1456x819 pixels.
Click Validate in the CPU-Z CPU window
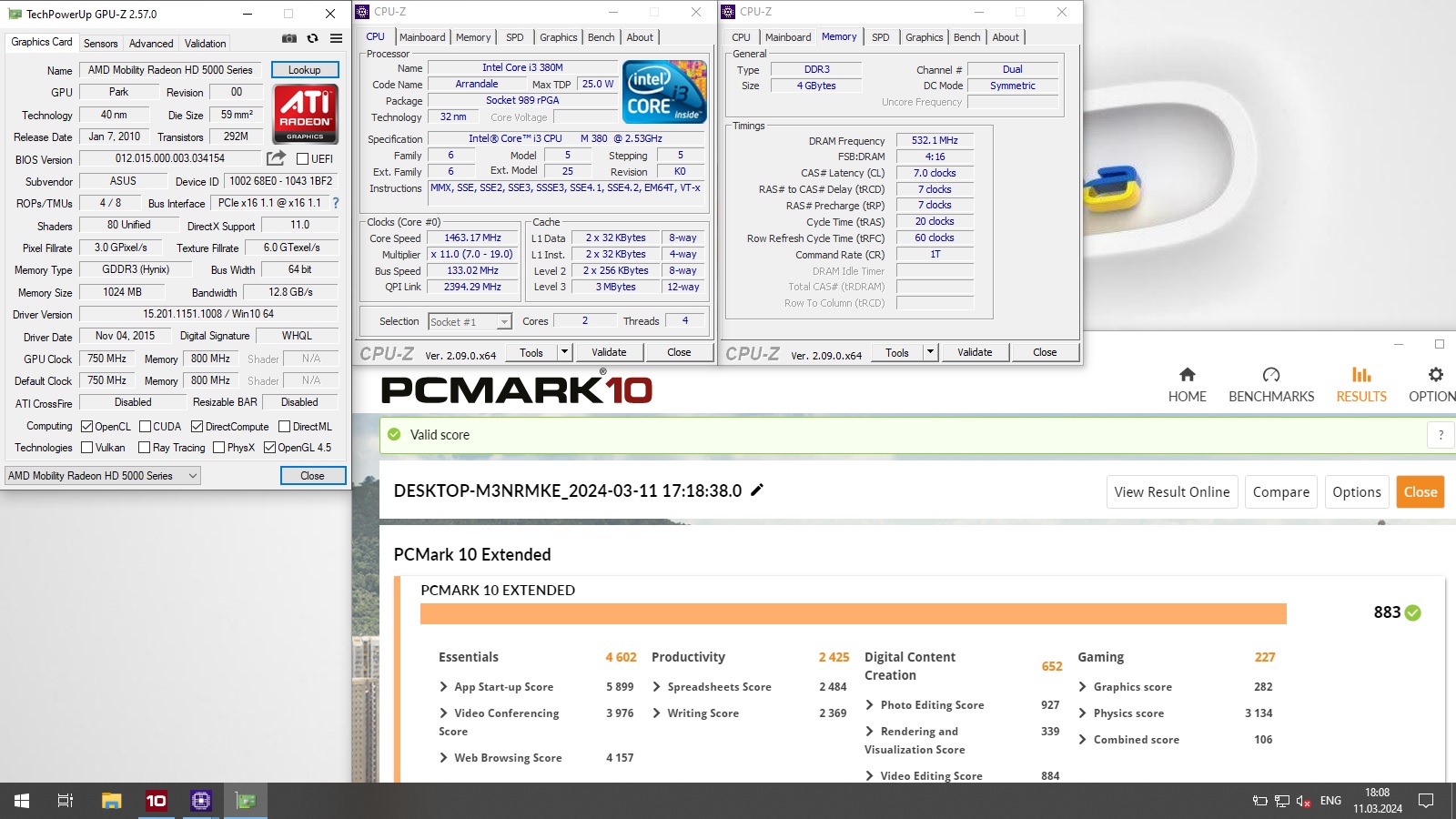(609, 352)
